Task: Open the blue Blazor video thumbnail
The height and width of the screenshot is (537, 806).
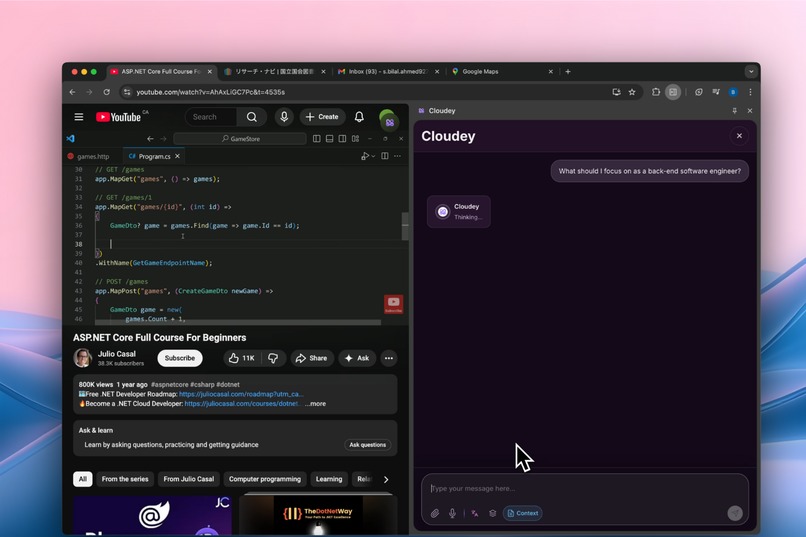Action: [x=152, y=515]
